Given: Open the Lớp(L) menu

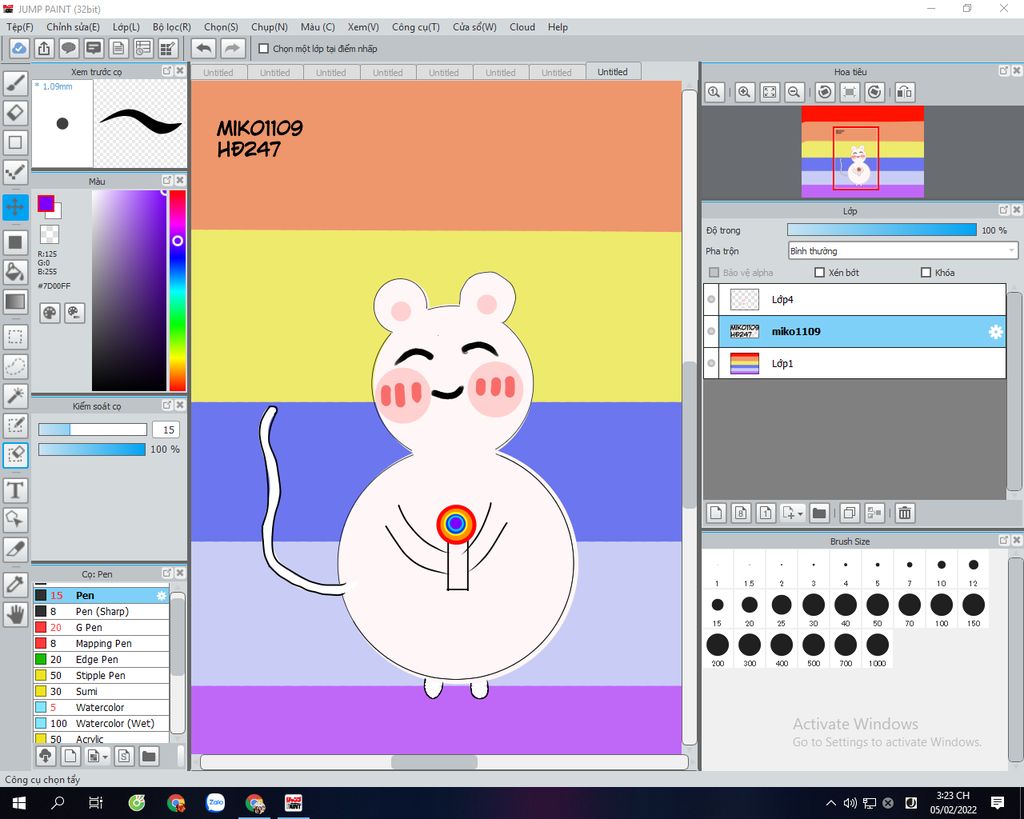Looking at the screenshot, I should pos(126,27).
